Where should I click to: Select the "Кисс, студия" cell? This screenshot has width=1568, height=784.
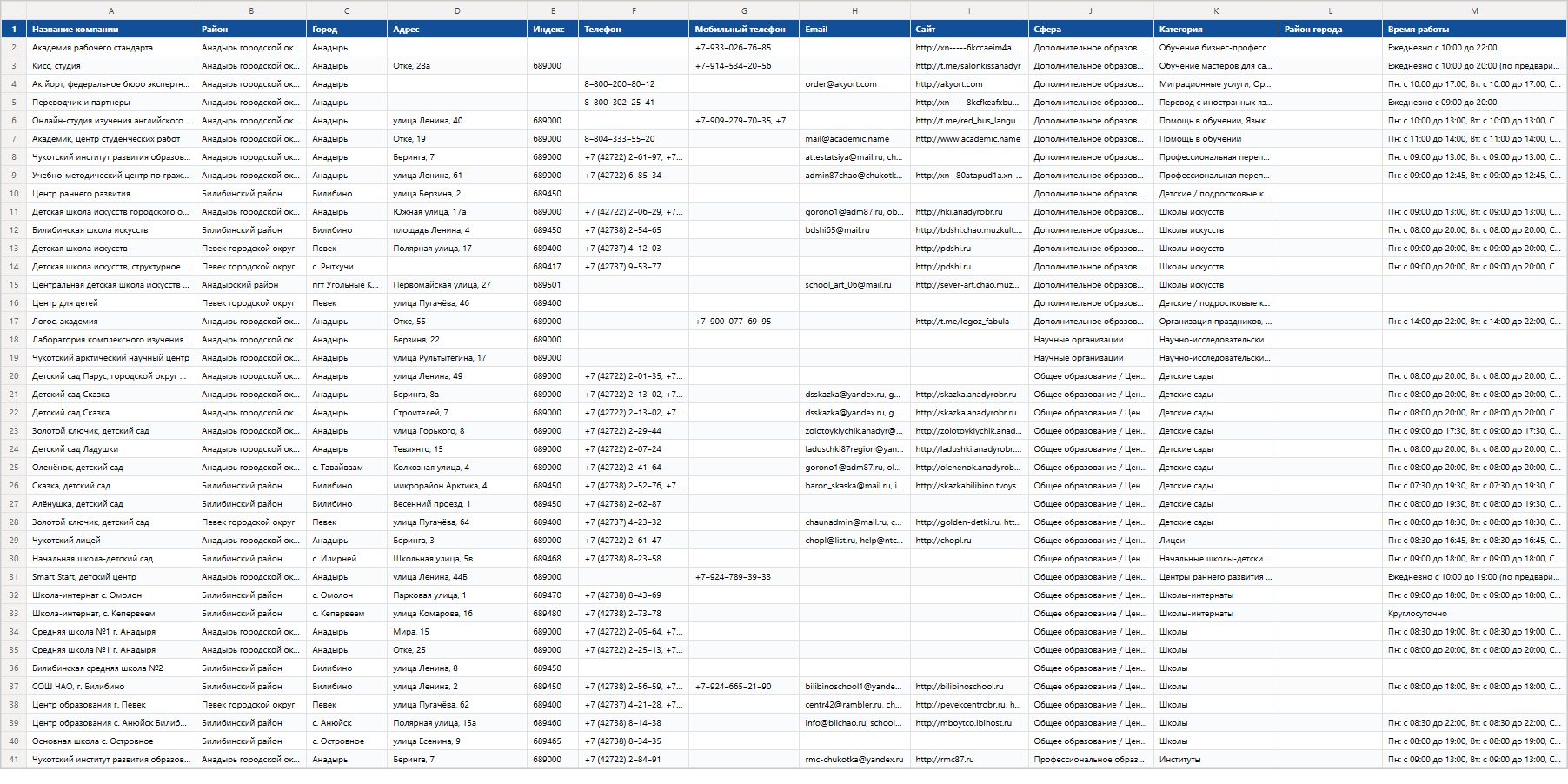pyautogui.click(x=111, y=66)
